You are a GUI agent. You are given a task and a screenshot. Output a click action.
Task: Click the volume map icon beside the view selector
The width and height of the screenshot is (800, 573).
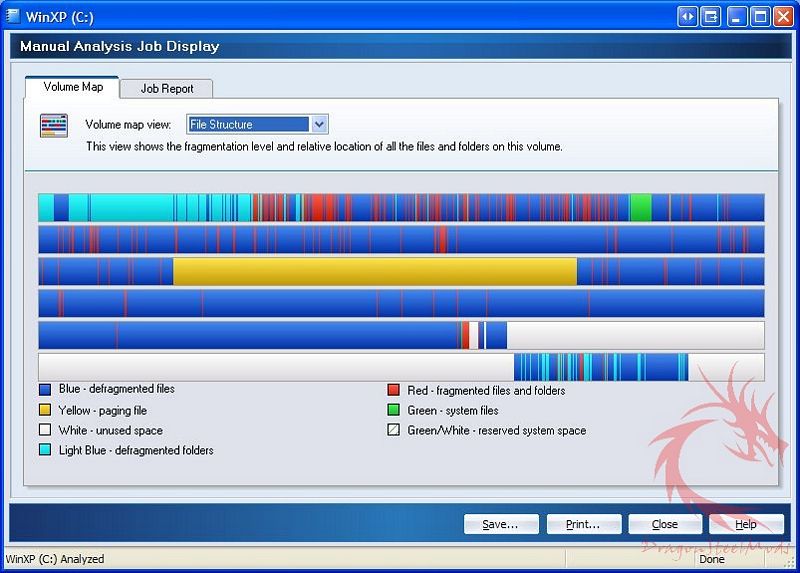point(53,126)
